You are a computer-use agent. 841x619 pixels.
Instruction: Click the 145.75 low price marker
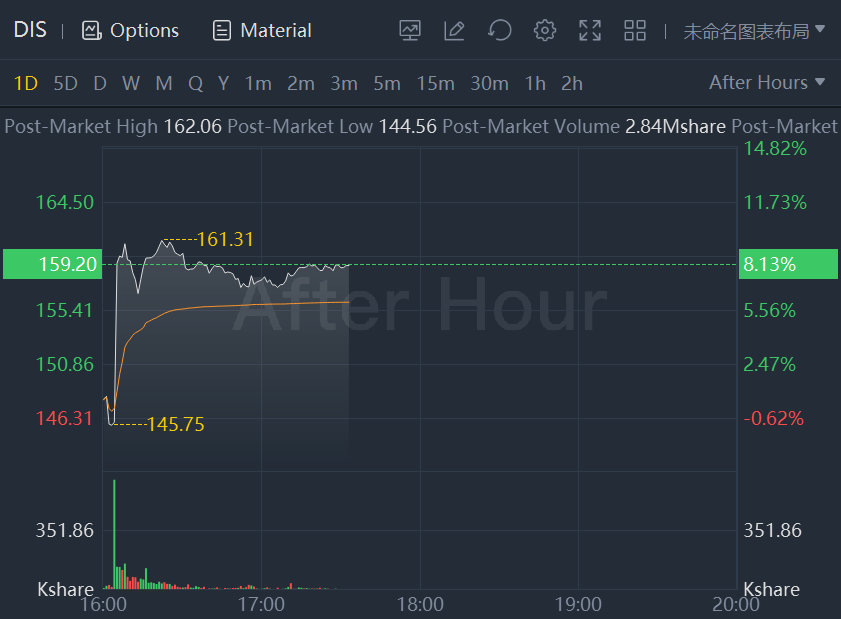coord(175,425)
